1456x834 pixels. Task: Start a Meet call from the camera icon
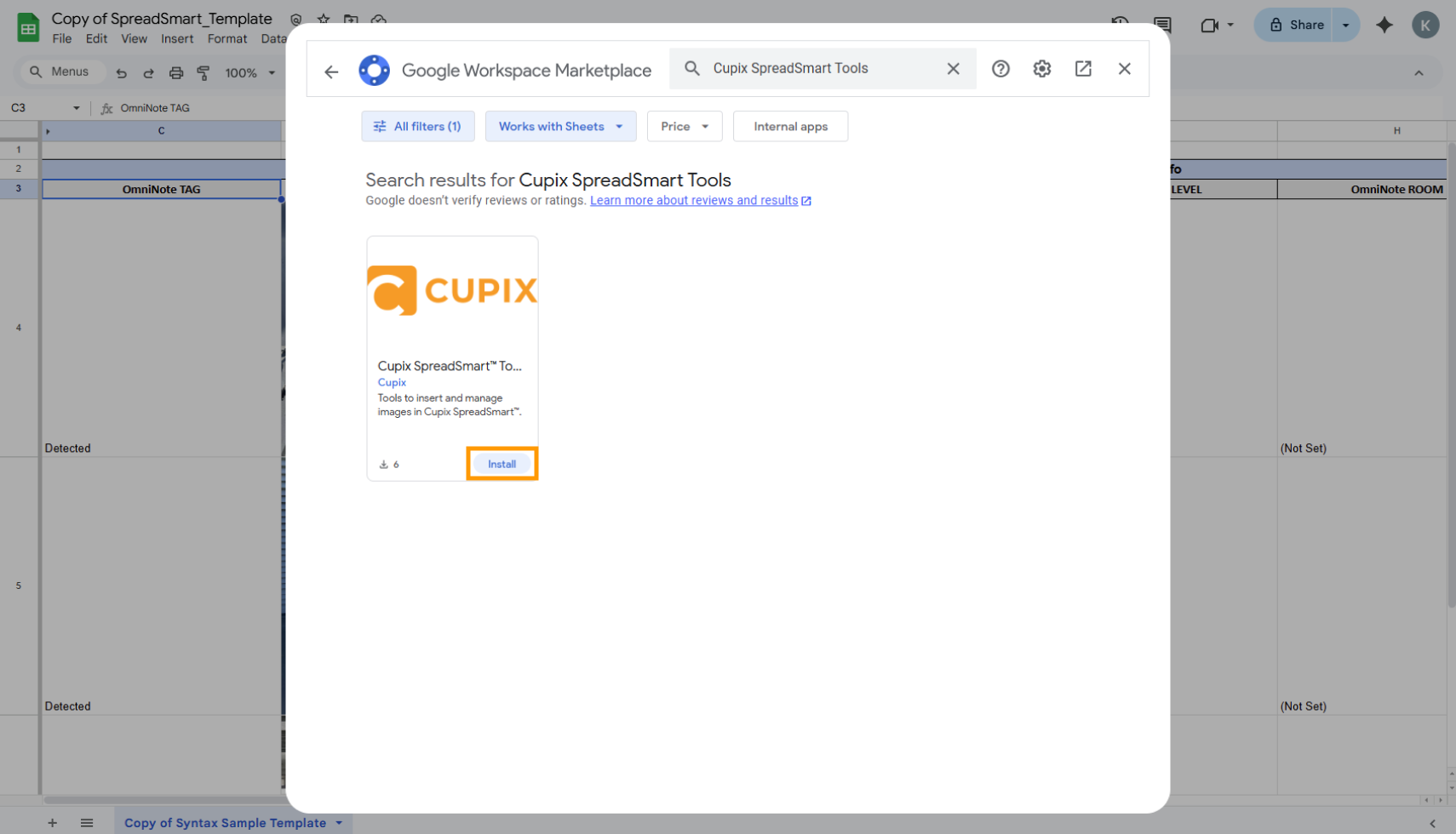[x=1209, y=26]
